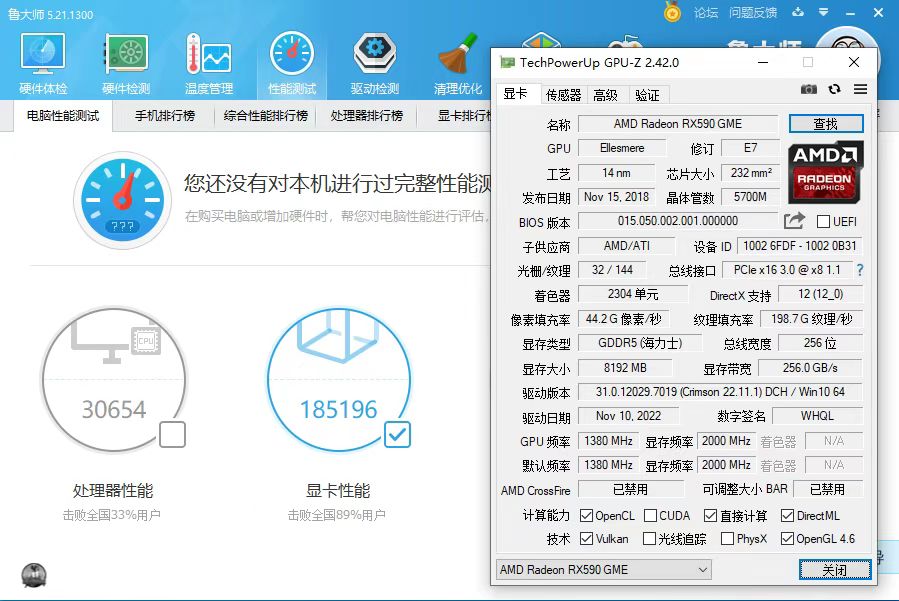Toggle 光线追踪 ray tracing checkbox
The width and height of the screenshot is (899, 601).
[x=649, y=538]
